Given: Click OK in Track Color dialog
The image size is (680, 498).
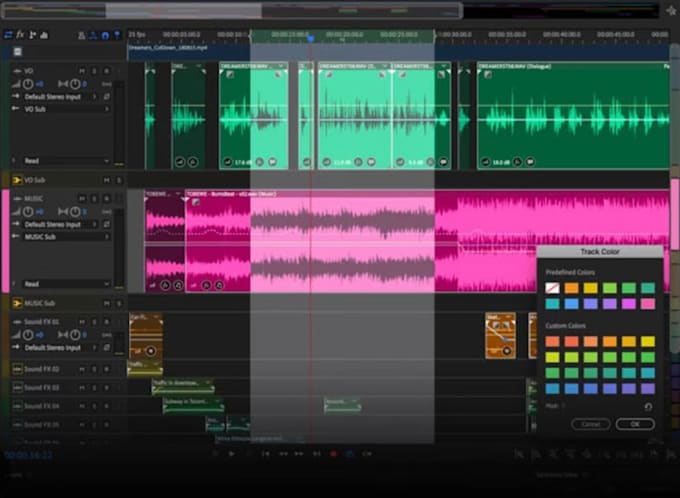Looking at the screenshot, I should pos(635,424).
